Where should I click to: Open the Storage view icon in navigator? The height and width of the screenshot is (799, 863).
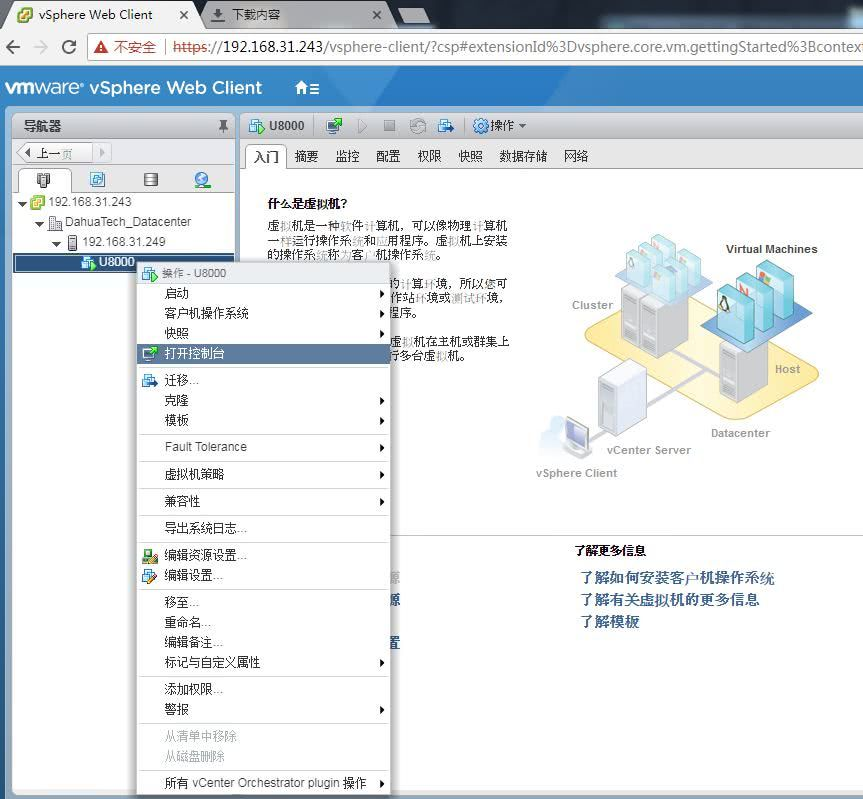pyautogui.click(x=151, y=180)
